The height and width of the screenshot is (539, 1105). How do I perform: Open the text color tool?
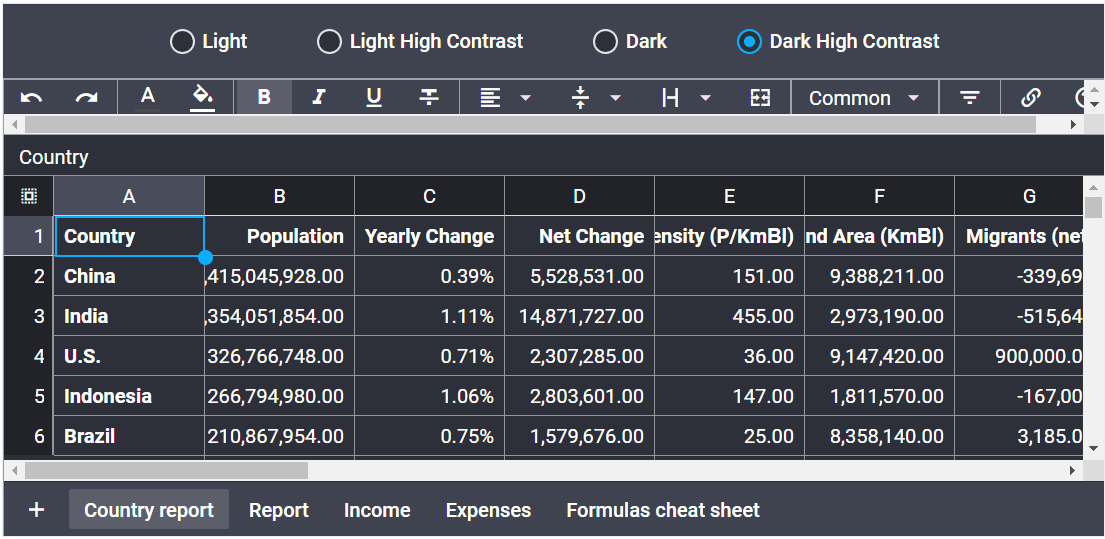point(147,97)
